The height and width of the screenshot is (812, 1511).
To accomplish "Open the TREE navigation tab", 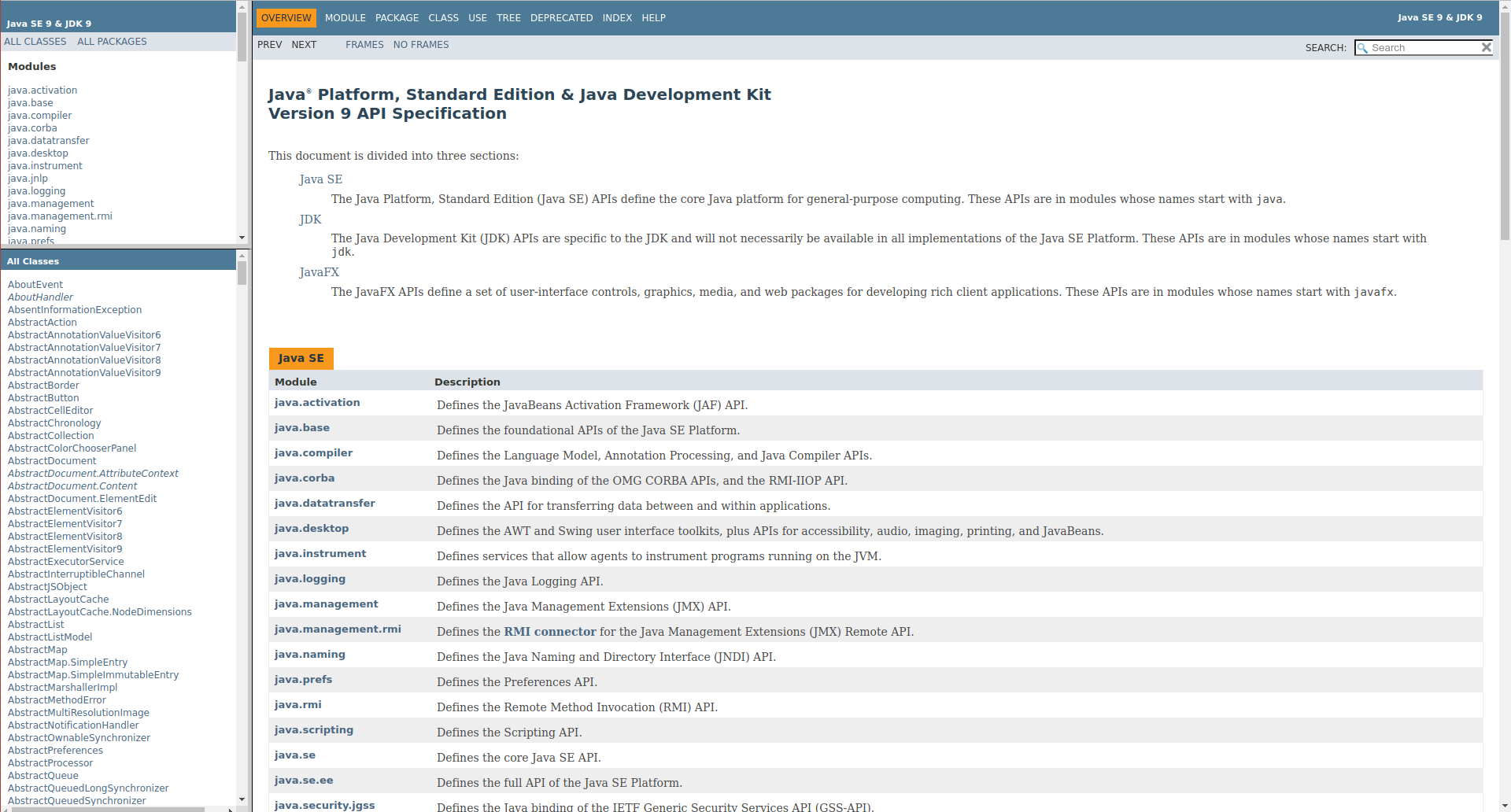I will [x=508, y=18].
